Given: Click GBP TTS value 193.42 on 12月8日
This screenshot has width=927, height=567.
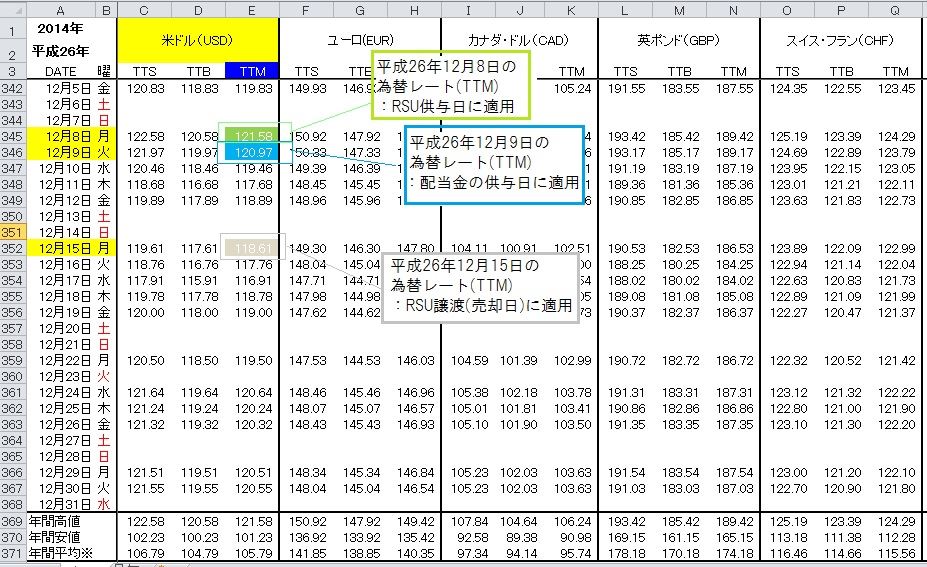Looking at the screenshot, I should 626,137.
